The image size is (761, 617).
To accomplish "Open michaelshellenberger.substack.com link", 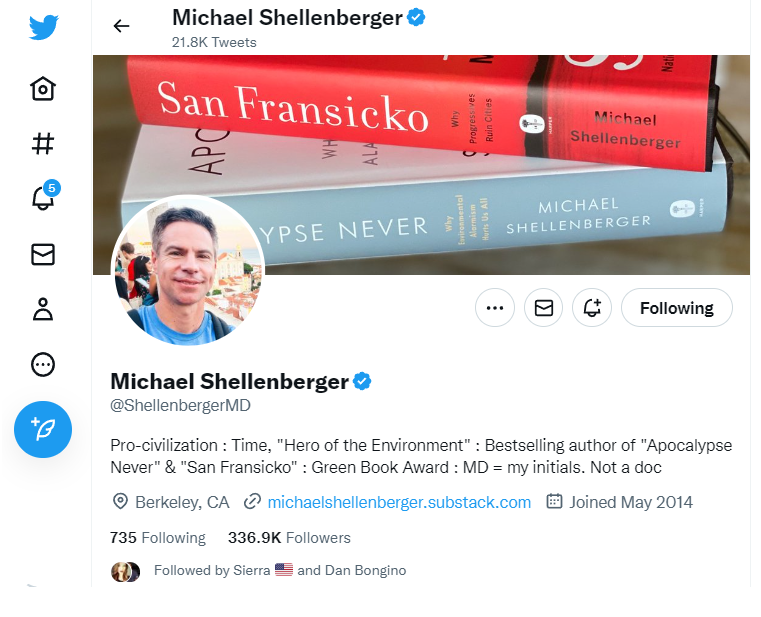I will (399, 502).
